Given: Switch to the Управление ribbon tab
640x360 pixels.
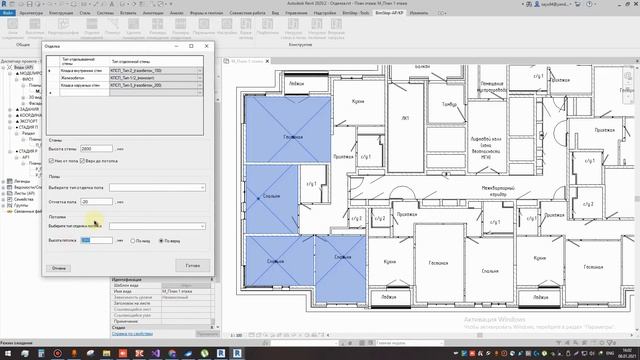Looking at the screenshot, I should [x=296, y=13].
